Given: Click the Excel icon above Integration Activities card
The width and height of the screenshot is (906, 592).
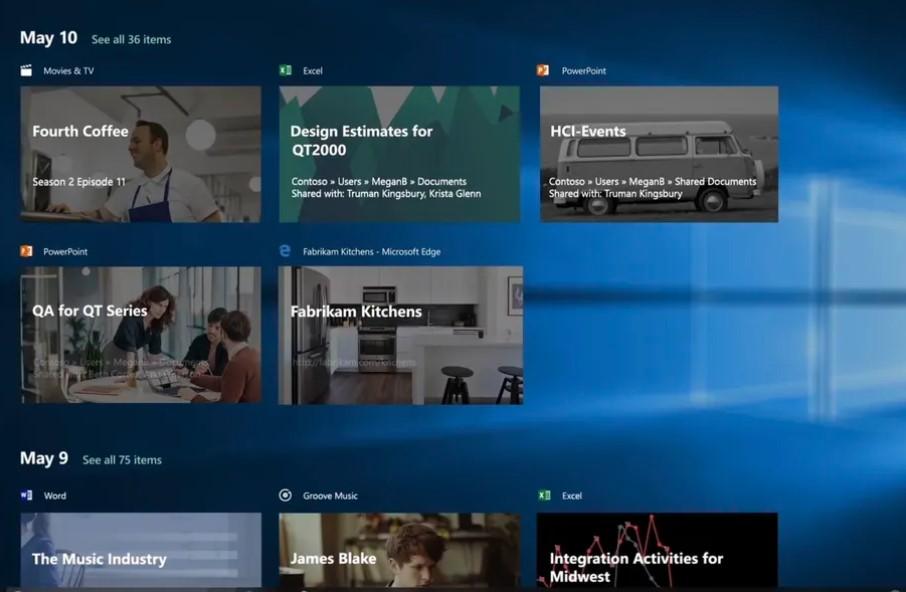Looking at the screenshot, I should click(x=544, y=495).
